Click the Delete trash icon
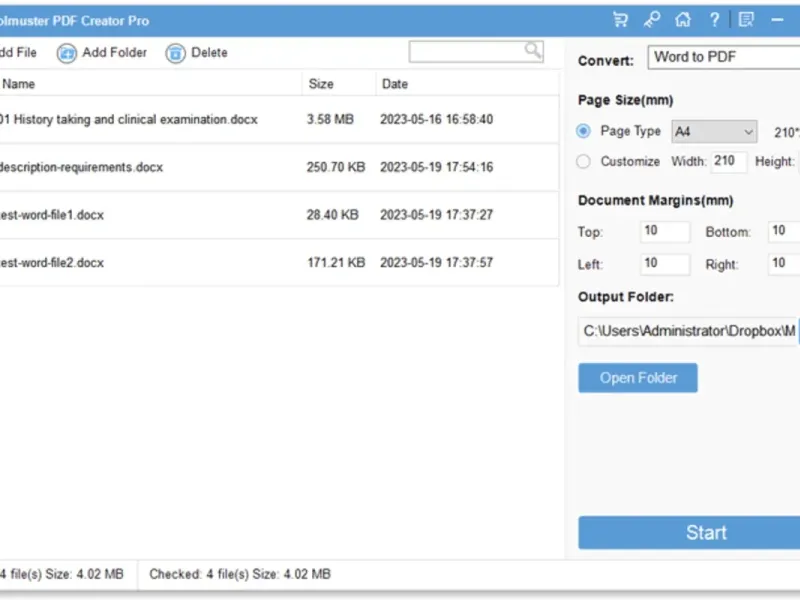Viewport: 800px width, 600px height. pyautogui.click(x=175, y=53)
